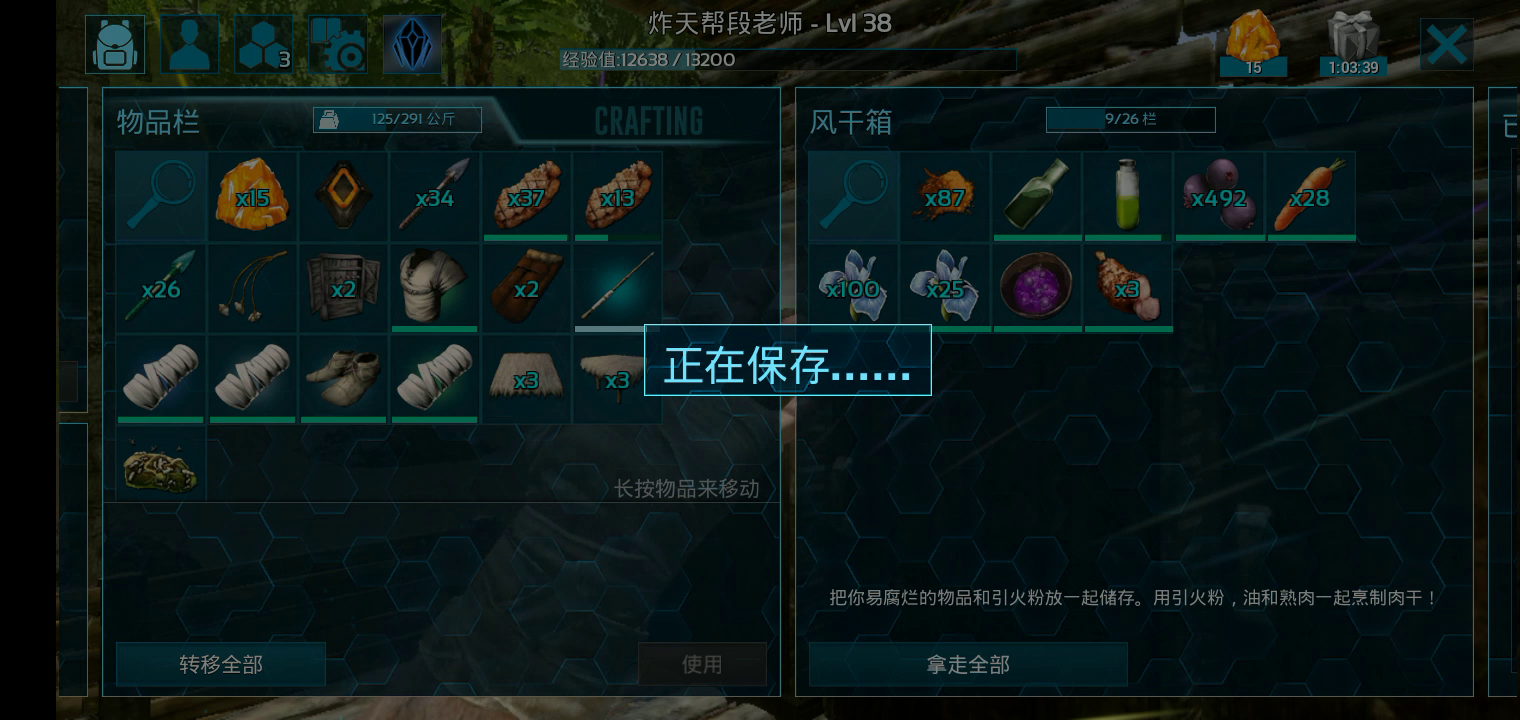Select the berries stack x492
The height and width of the screenshot is (720, 1520).
point(1220,197)
